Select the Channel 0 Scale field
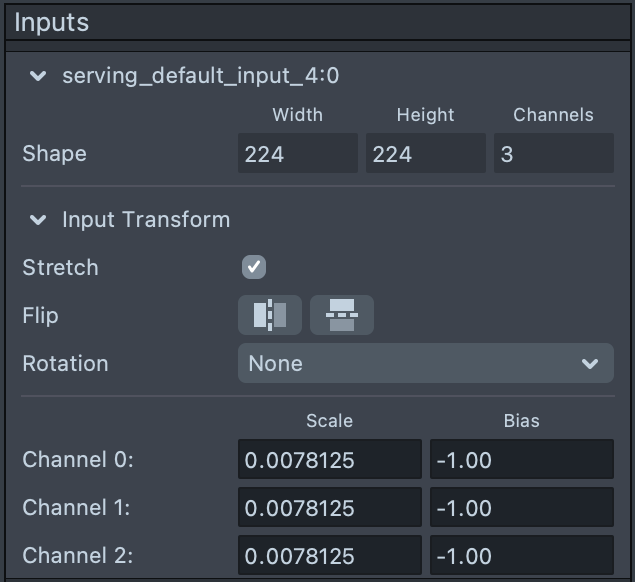 (x=329, y=460)
